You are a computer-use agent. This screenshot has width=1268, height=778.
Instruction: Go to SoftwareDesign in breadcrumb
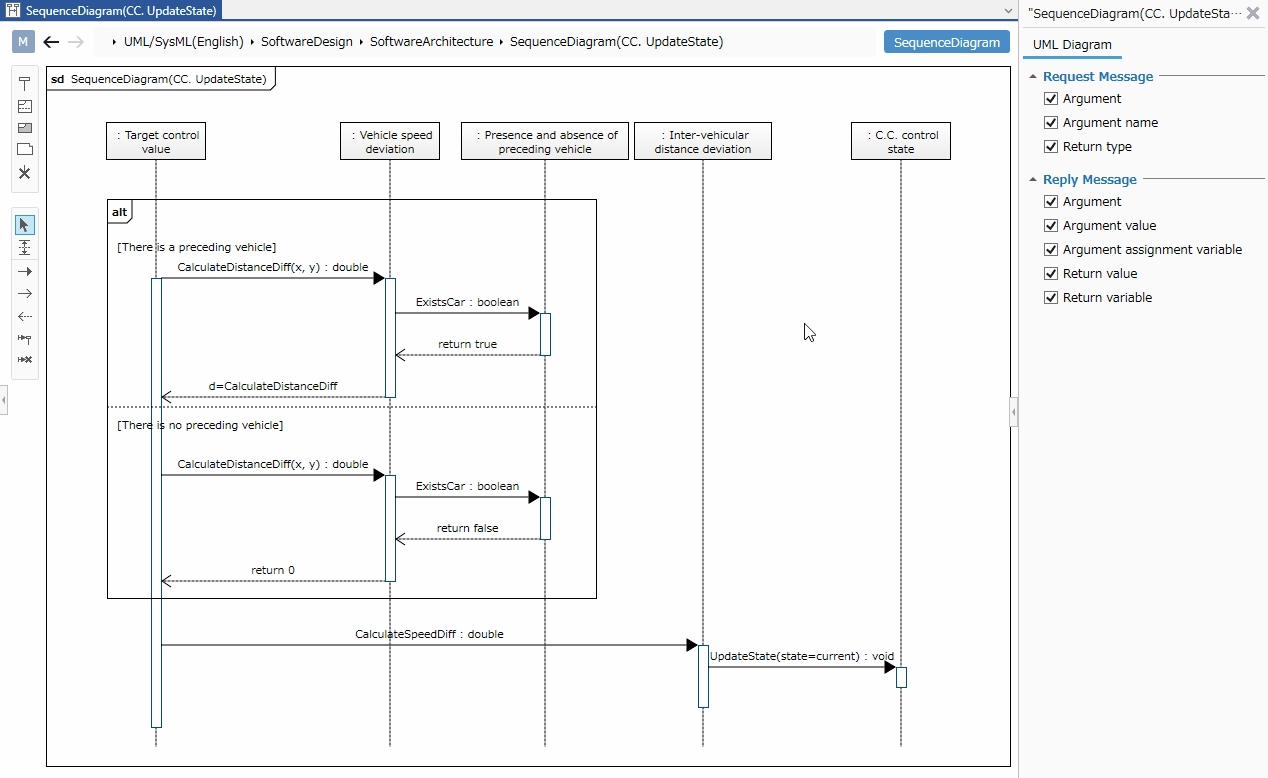(x=307, y=42)
